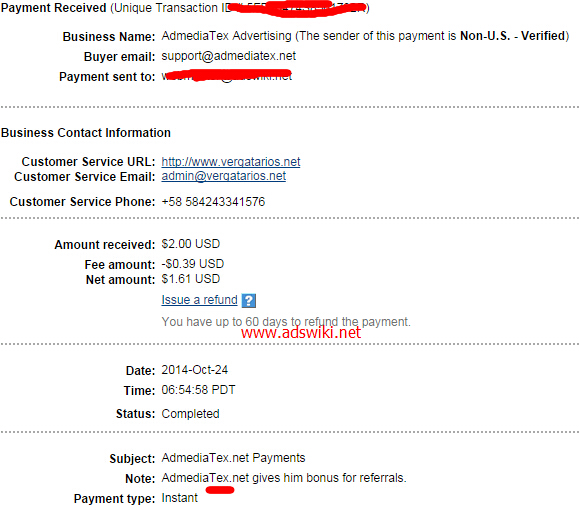Image resolution: width=579 pixels, height=510 pixels.
Task: Open the vergatarios.net customer service URL
Action: tap(231, 162)
